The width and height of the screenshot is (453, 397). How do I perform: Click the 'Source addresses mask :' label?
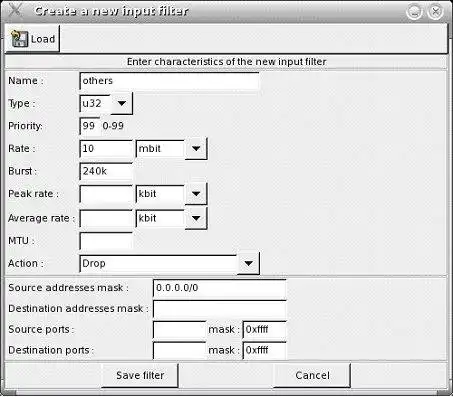coord(68,288)
